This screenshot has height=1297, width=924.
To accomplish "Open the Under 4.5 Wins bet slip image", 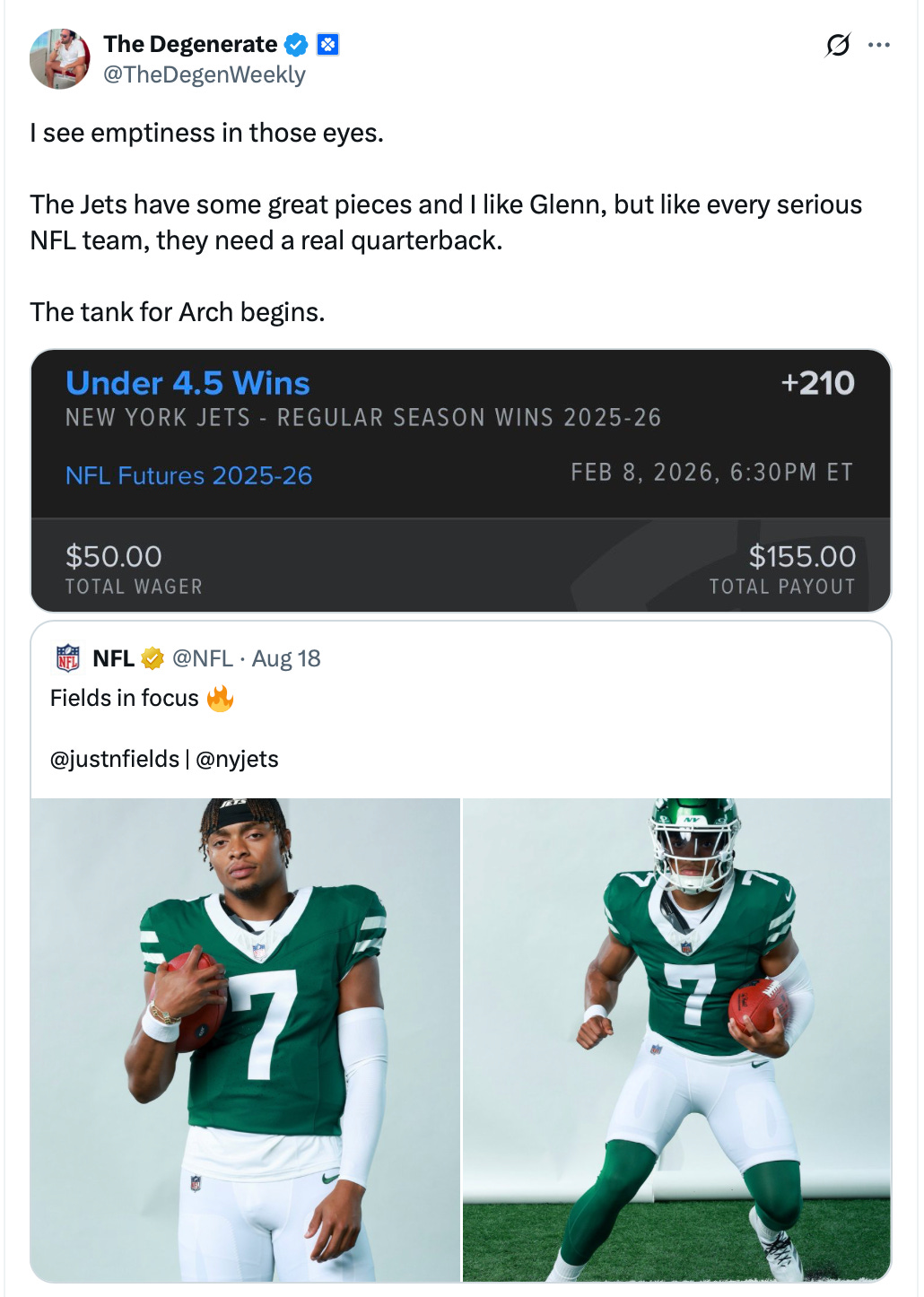I will tap(461, 481).
